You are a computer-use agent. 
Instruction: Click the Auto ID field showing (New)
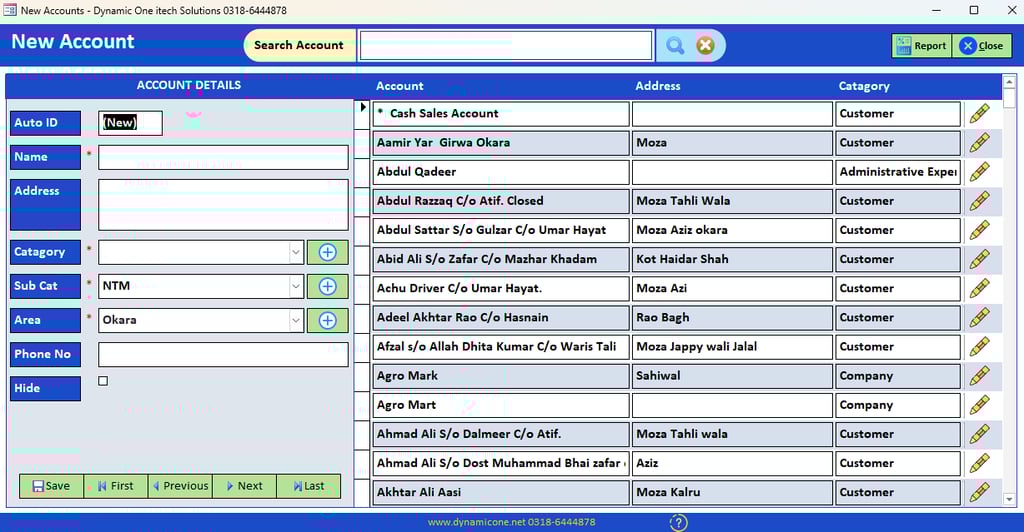coord(130,123)
